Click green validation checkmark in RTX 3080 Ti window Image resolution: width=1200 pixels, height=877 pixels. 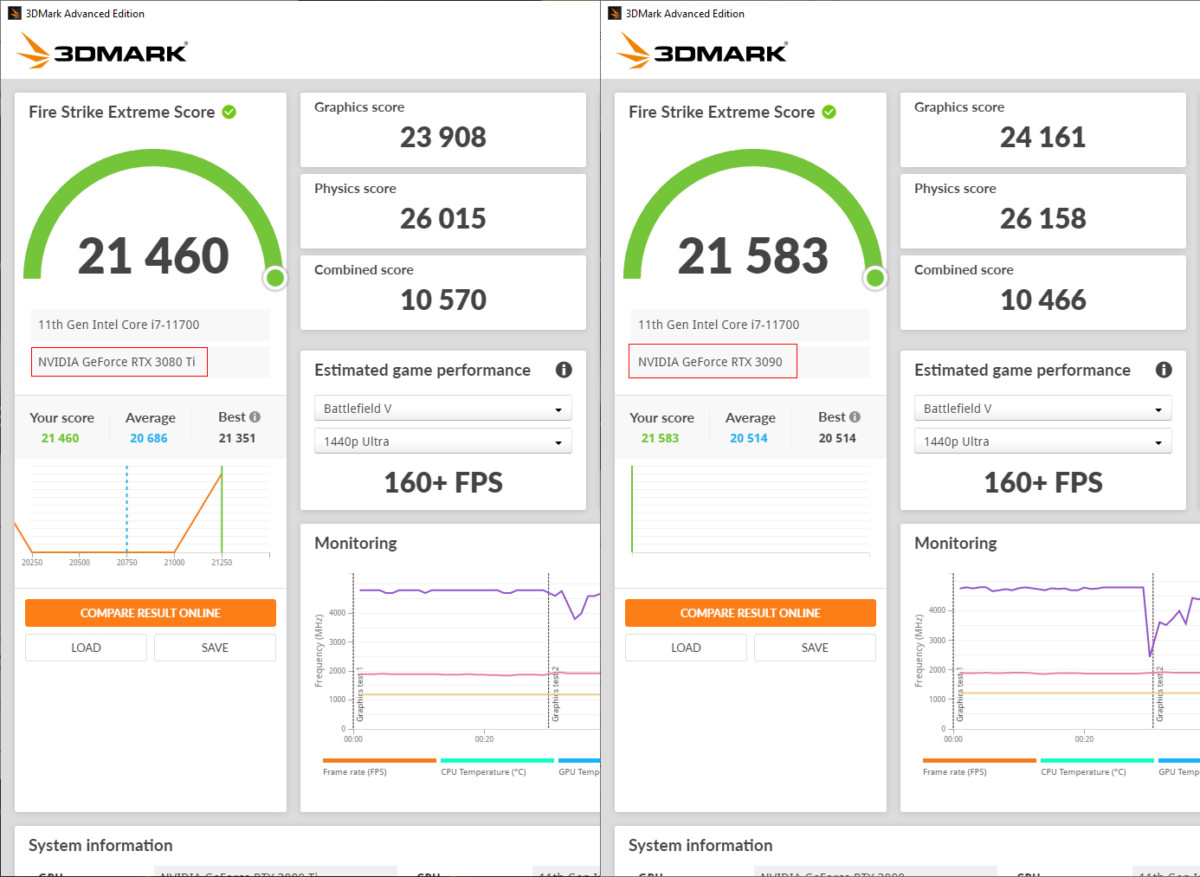[x=229, y=112]
